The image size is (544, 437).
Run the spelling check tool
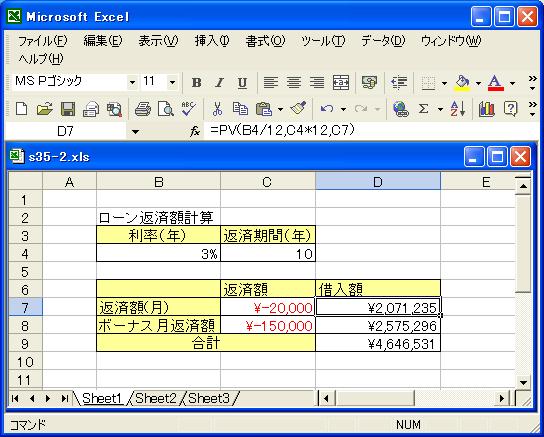[188, 109]
